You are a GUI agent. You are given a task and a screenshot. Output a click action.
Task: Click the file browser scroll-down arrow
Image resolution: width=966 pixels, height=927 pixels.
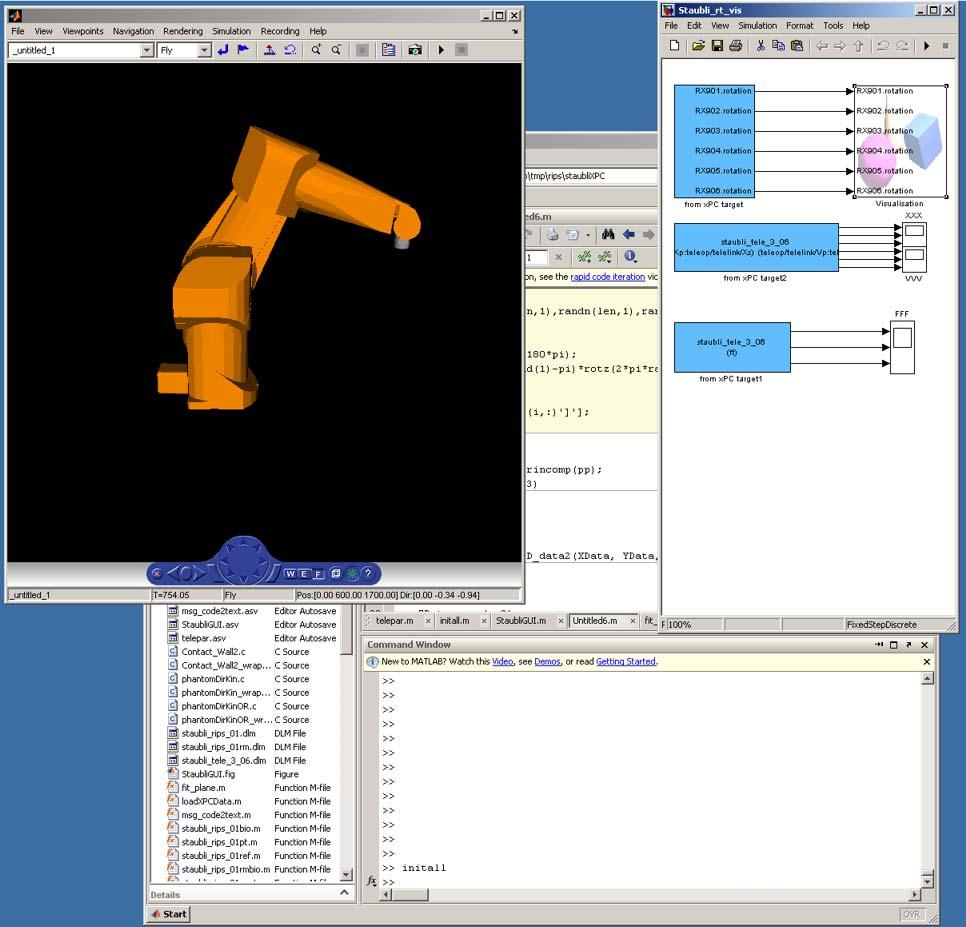(x=346, y=874)
